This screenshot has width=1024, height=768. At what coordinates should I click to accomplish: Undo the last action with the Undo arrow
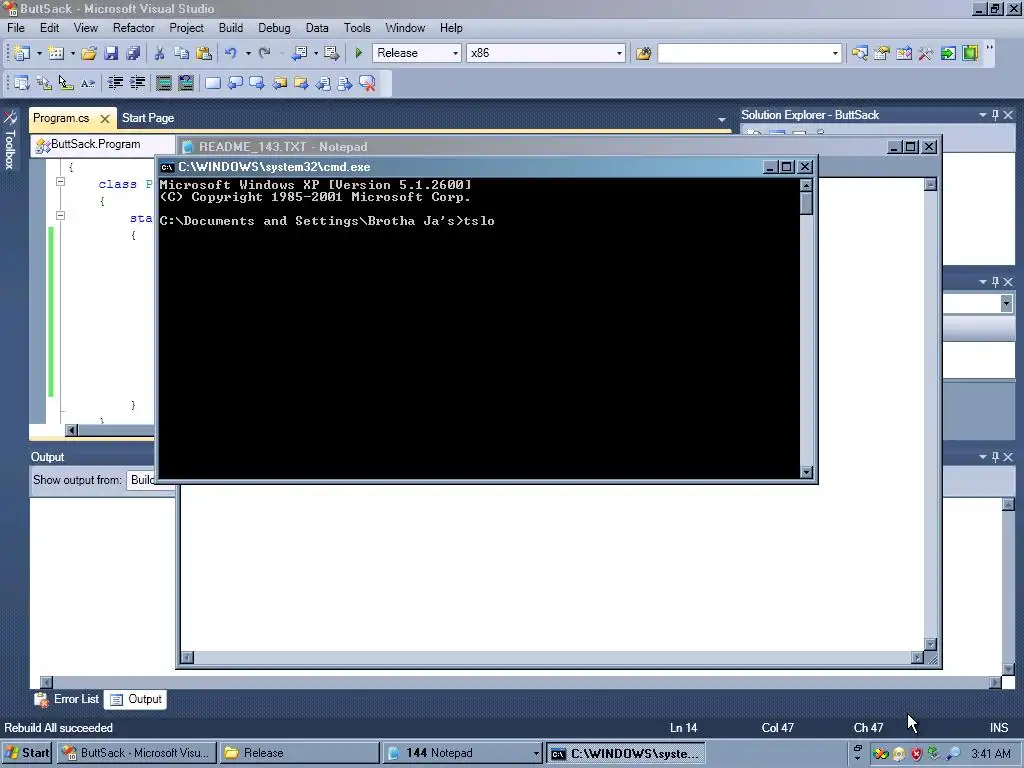point(231,53)
